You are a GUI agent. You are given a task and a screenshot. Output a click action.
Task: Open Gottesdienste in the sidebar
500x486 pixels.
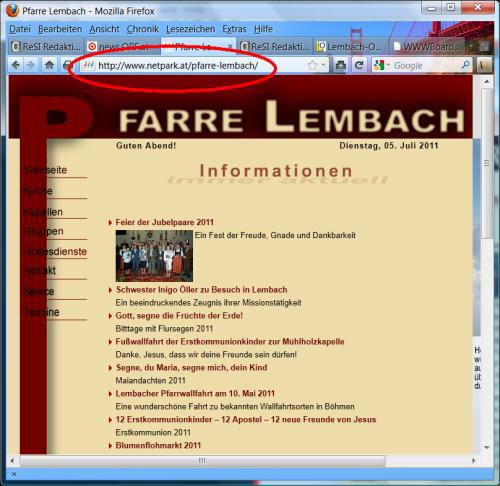coord(55,252)
